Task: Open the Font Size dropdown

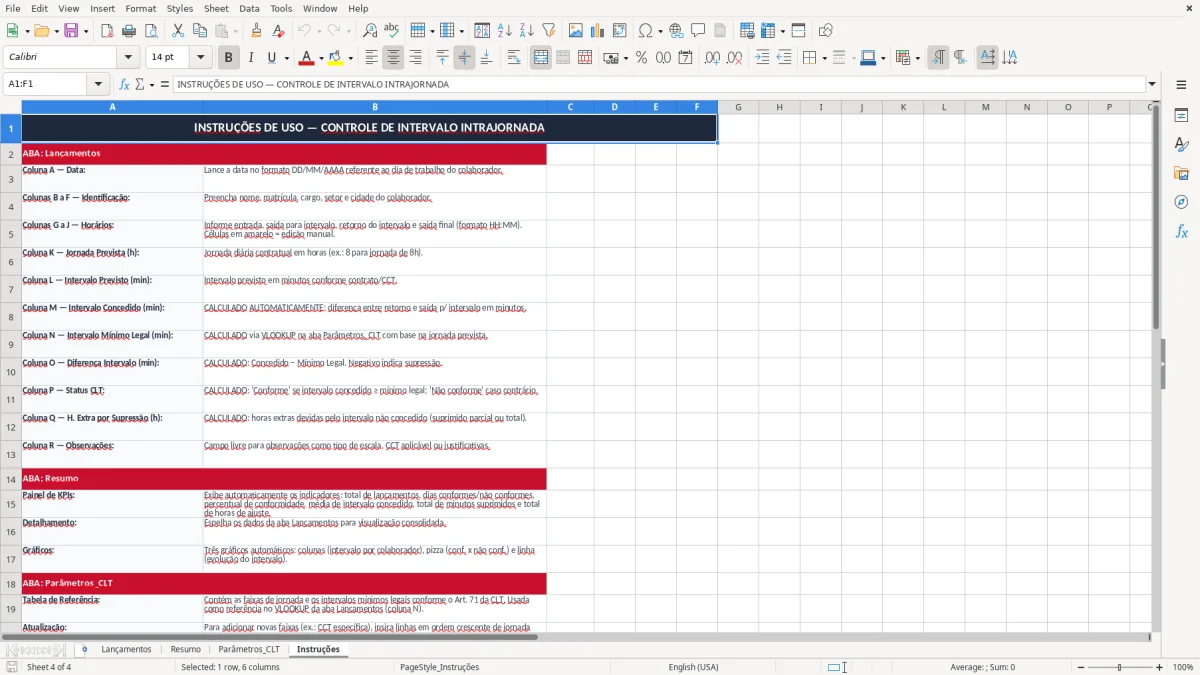Action: pyautogui.click(x=201, y=58)
